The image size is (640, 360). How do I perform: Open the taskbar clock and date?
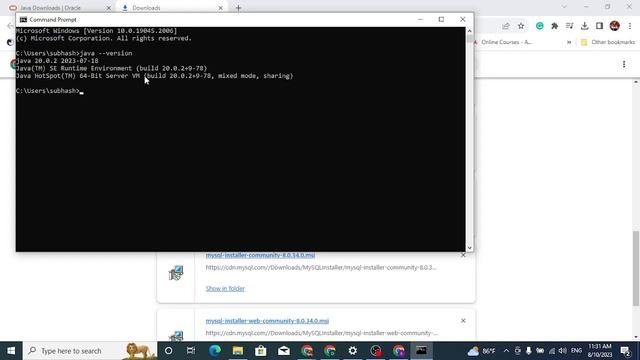(x=600, y=351)
